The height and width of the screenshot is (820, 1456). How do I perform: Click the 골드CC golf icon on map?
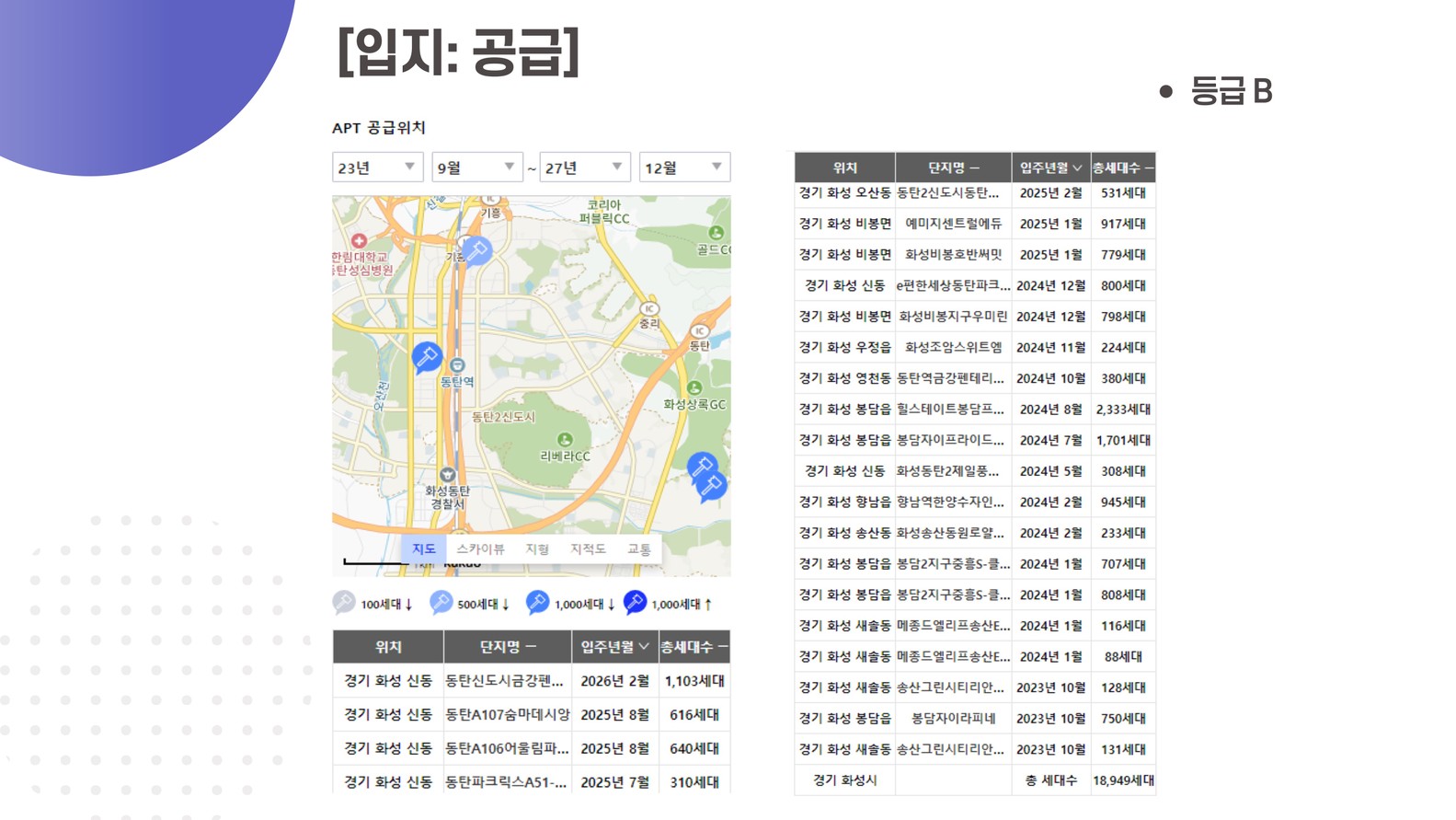tap(716, 233)
